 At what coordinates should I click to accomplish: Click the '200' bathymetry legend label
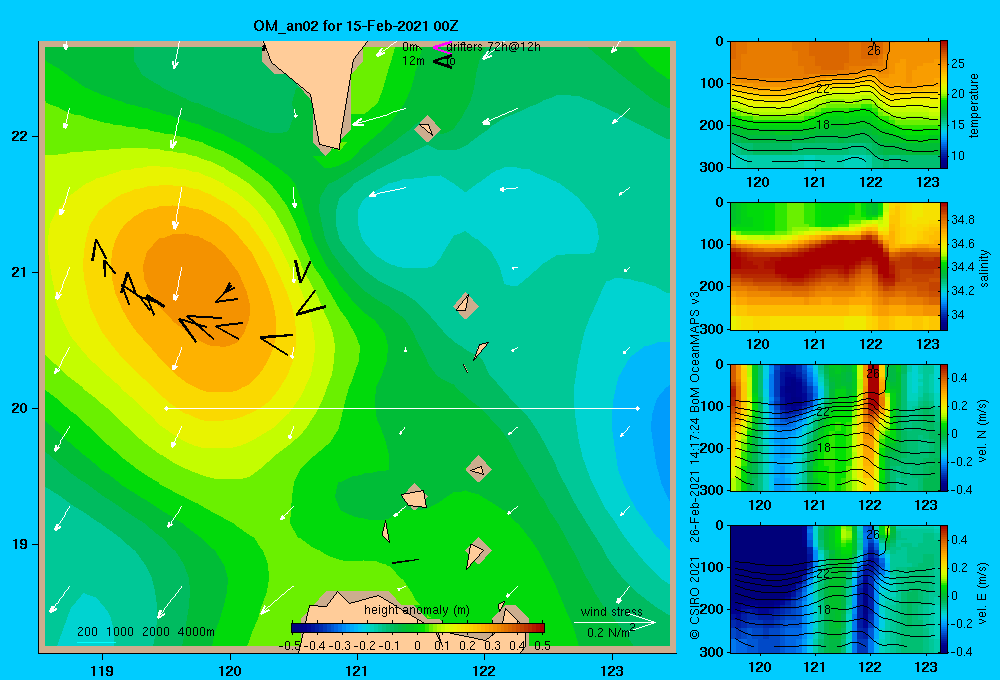coord(87,632)
